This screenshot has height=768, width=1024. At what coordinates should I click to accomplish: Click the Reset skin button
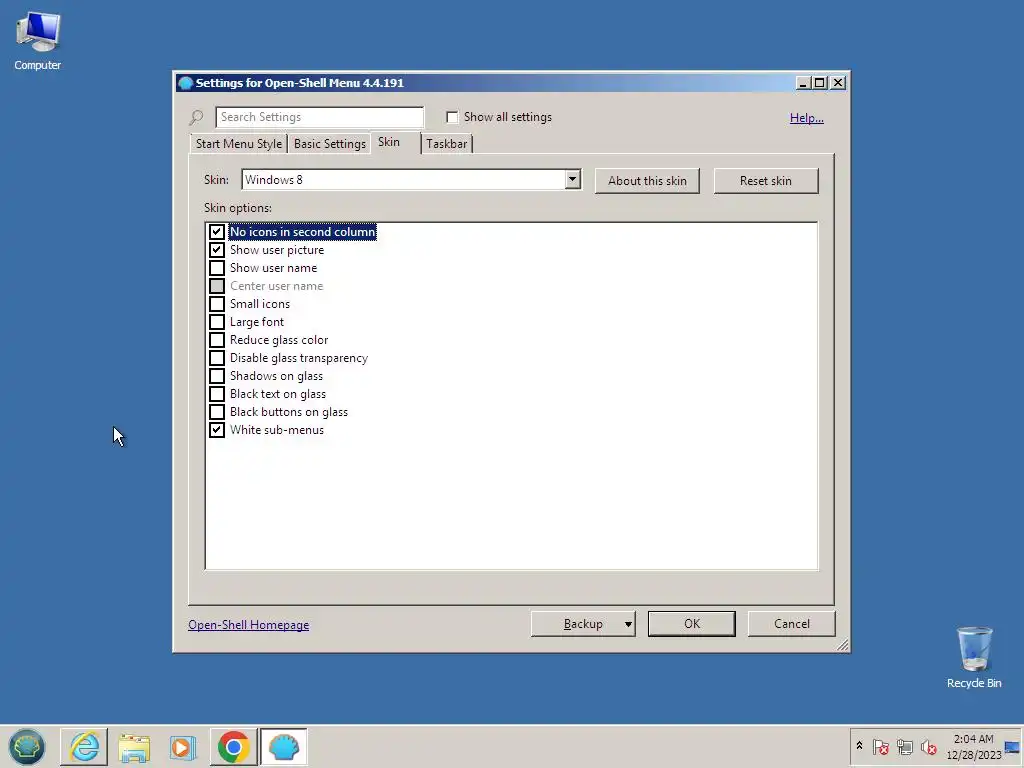tap(765, 181)
